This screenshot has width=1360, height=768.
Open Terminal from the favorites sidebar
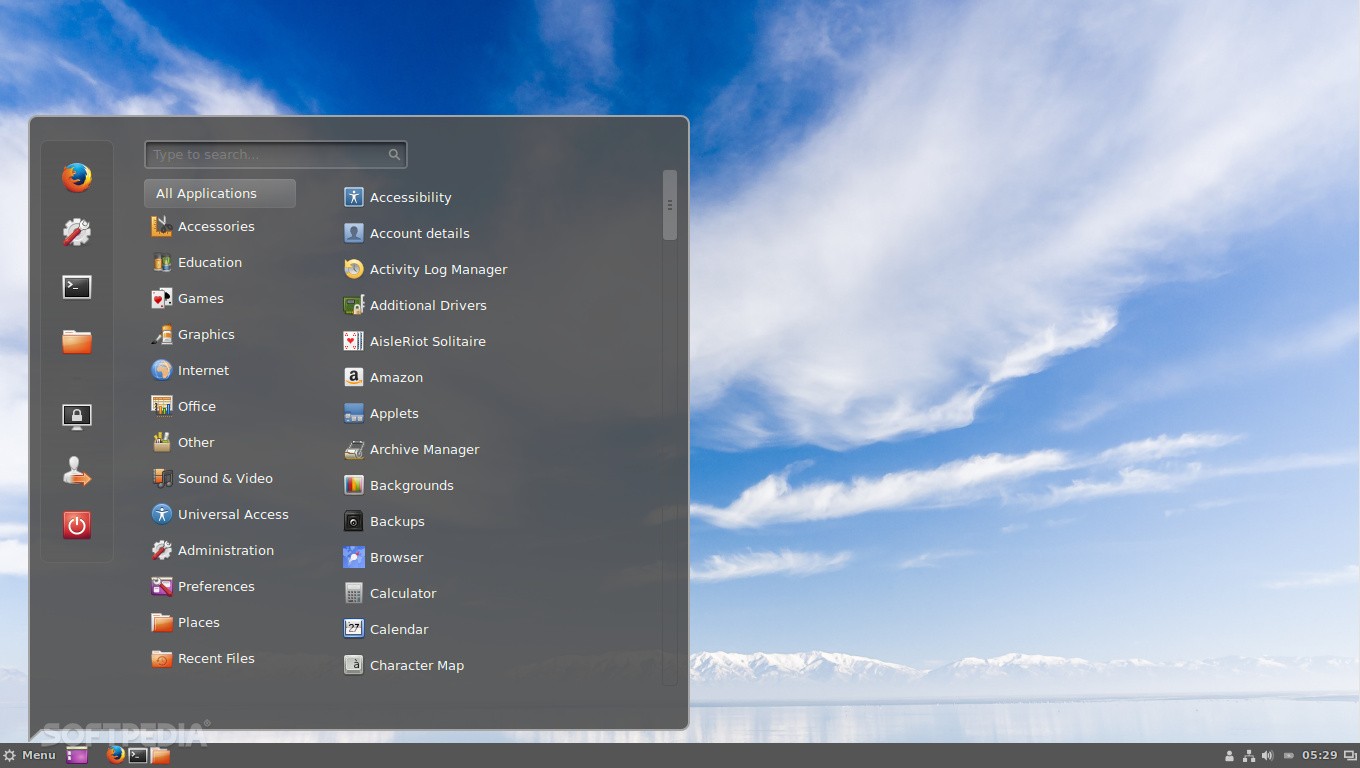pos(77,287)
